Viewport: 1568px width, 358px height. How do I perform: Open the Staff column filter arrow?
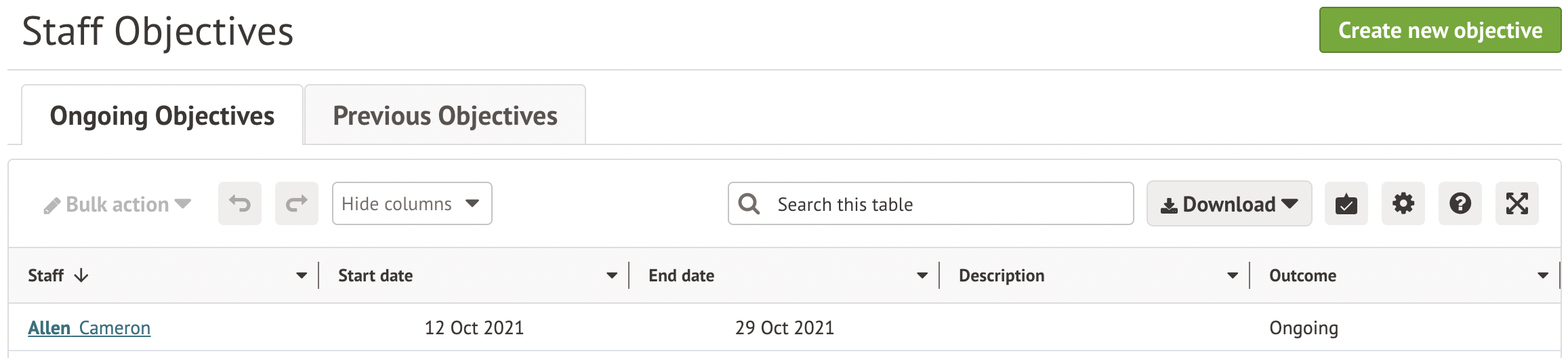coord(302,275)
